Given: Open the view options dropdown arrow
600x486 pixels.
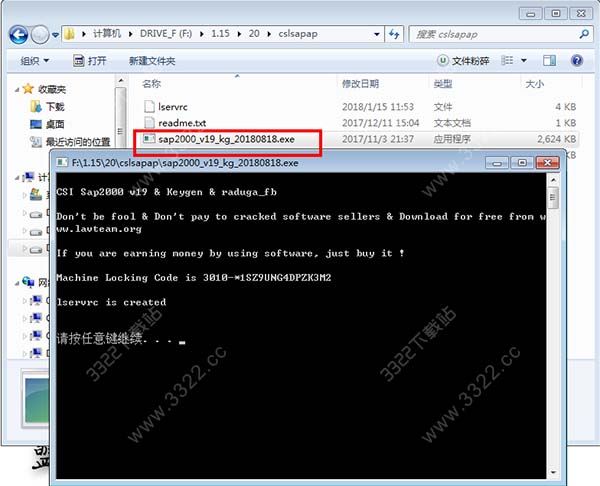Looking at the screenshot, I should [523, 60].
